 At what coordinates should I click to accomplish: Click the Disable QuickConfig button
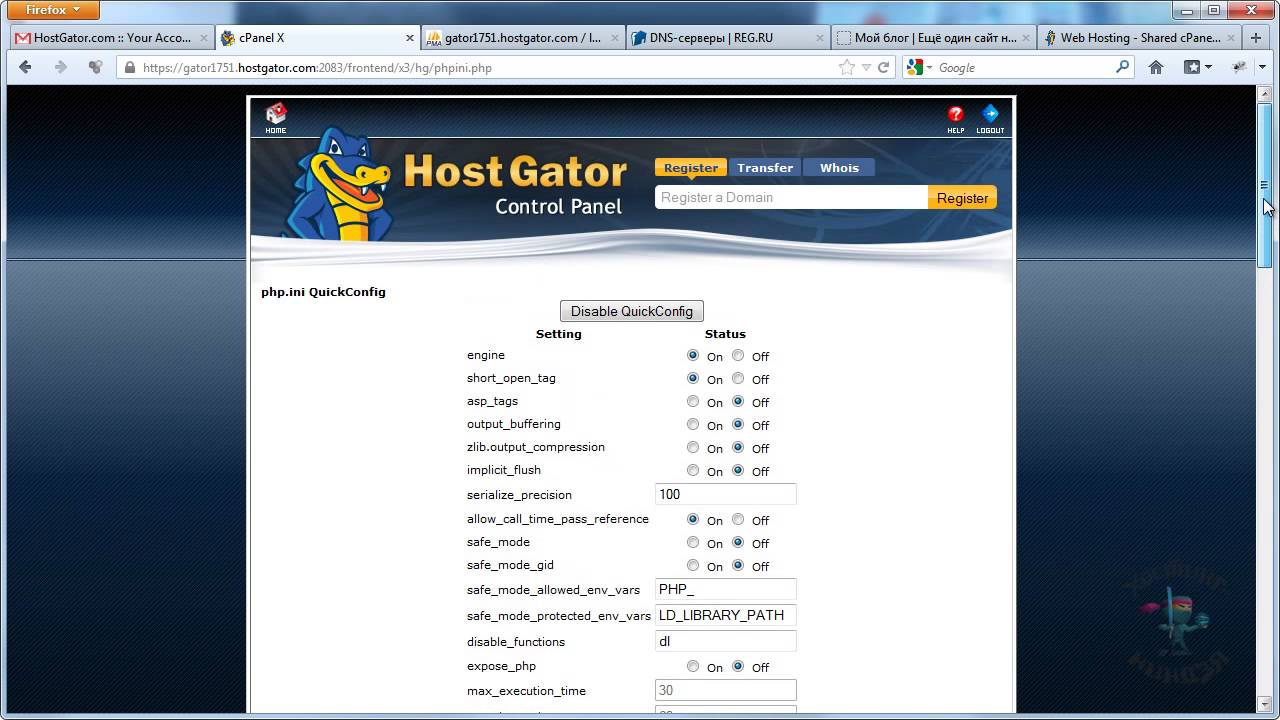click(x=632, y=311)
